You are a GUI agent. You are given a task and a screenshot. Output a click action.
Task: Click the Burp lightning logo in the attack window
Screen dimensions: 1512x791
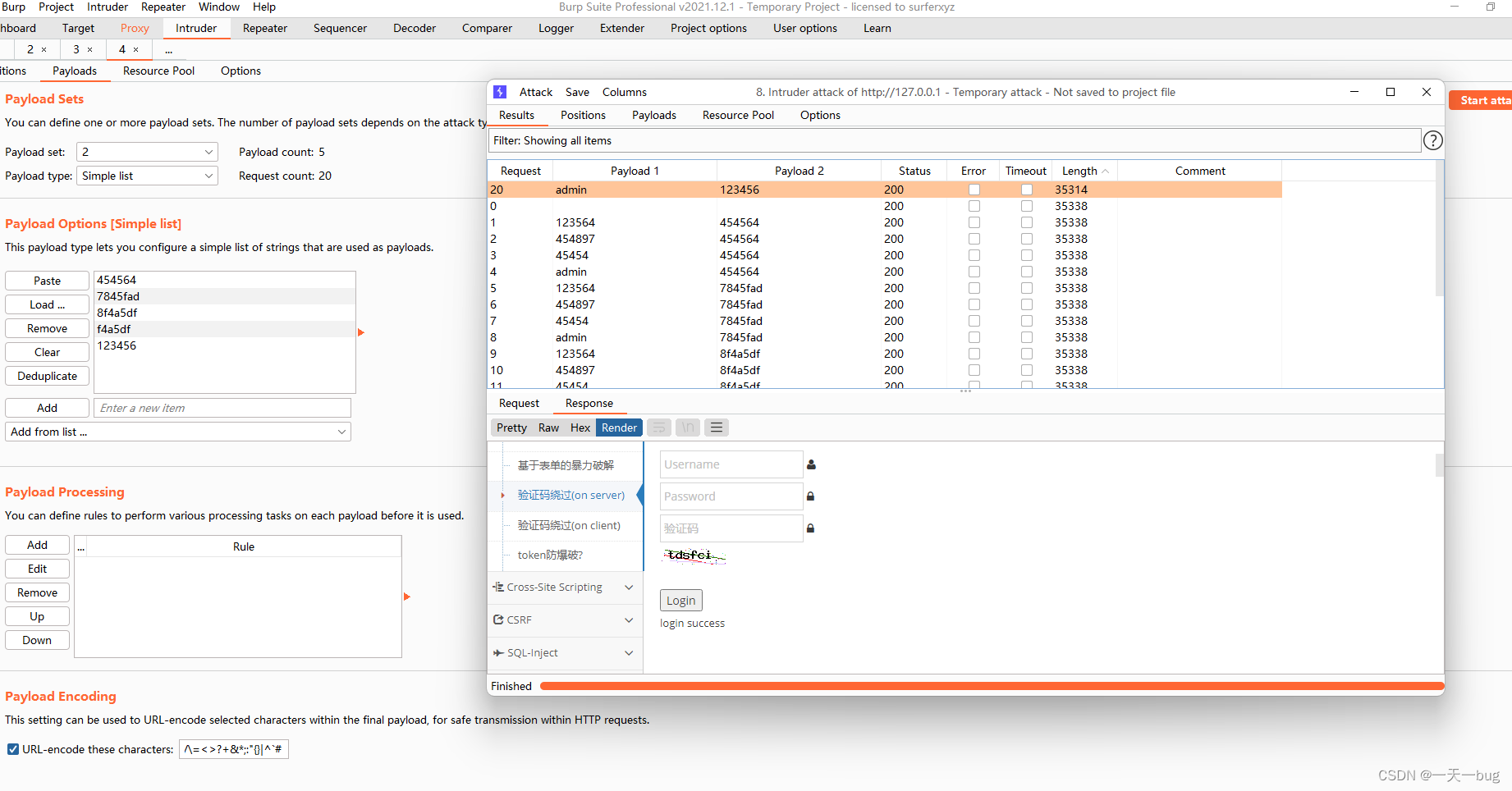(x=500, y=92)
